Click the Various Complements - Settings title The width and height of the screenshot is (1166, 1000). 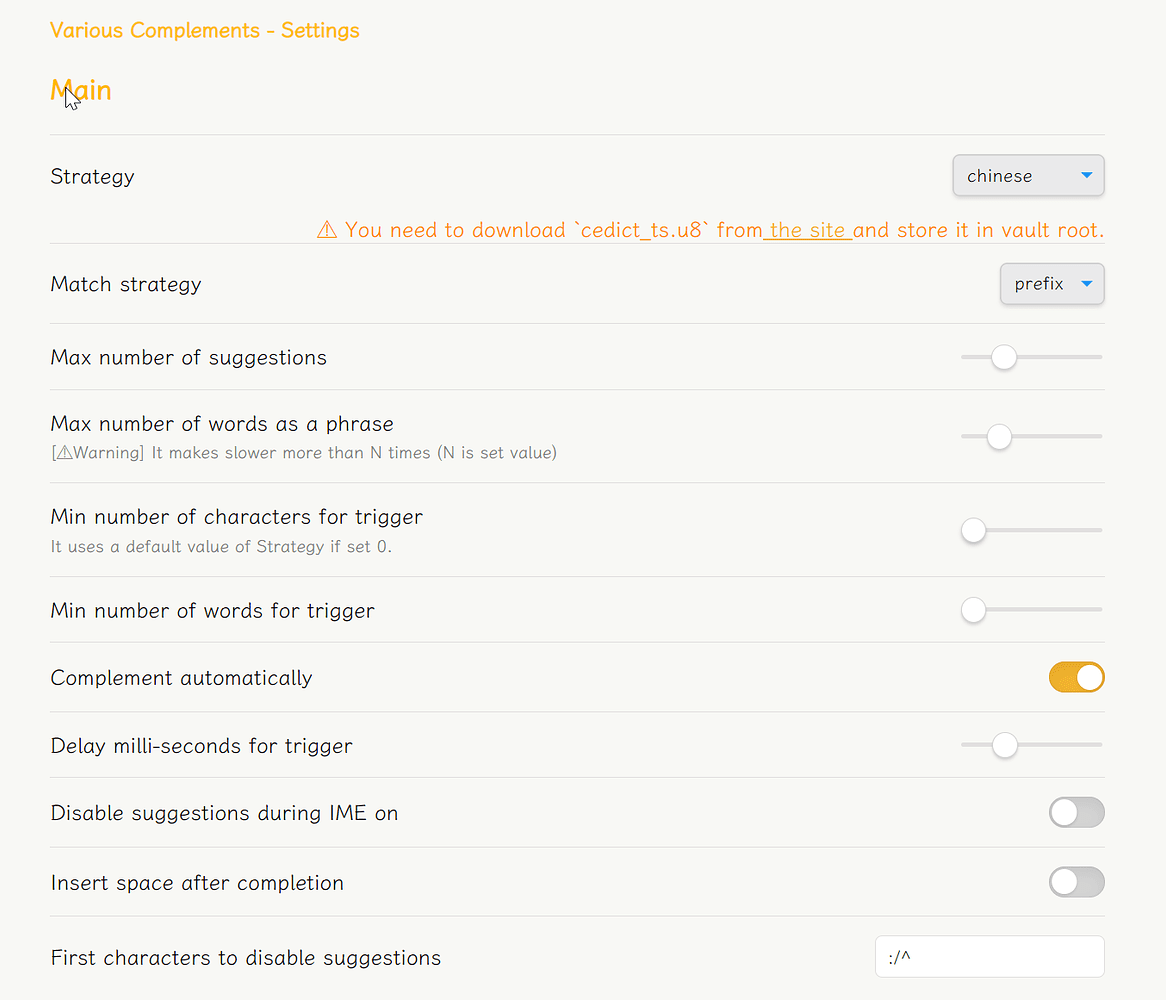tap(205, 30)
